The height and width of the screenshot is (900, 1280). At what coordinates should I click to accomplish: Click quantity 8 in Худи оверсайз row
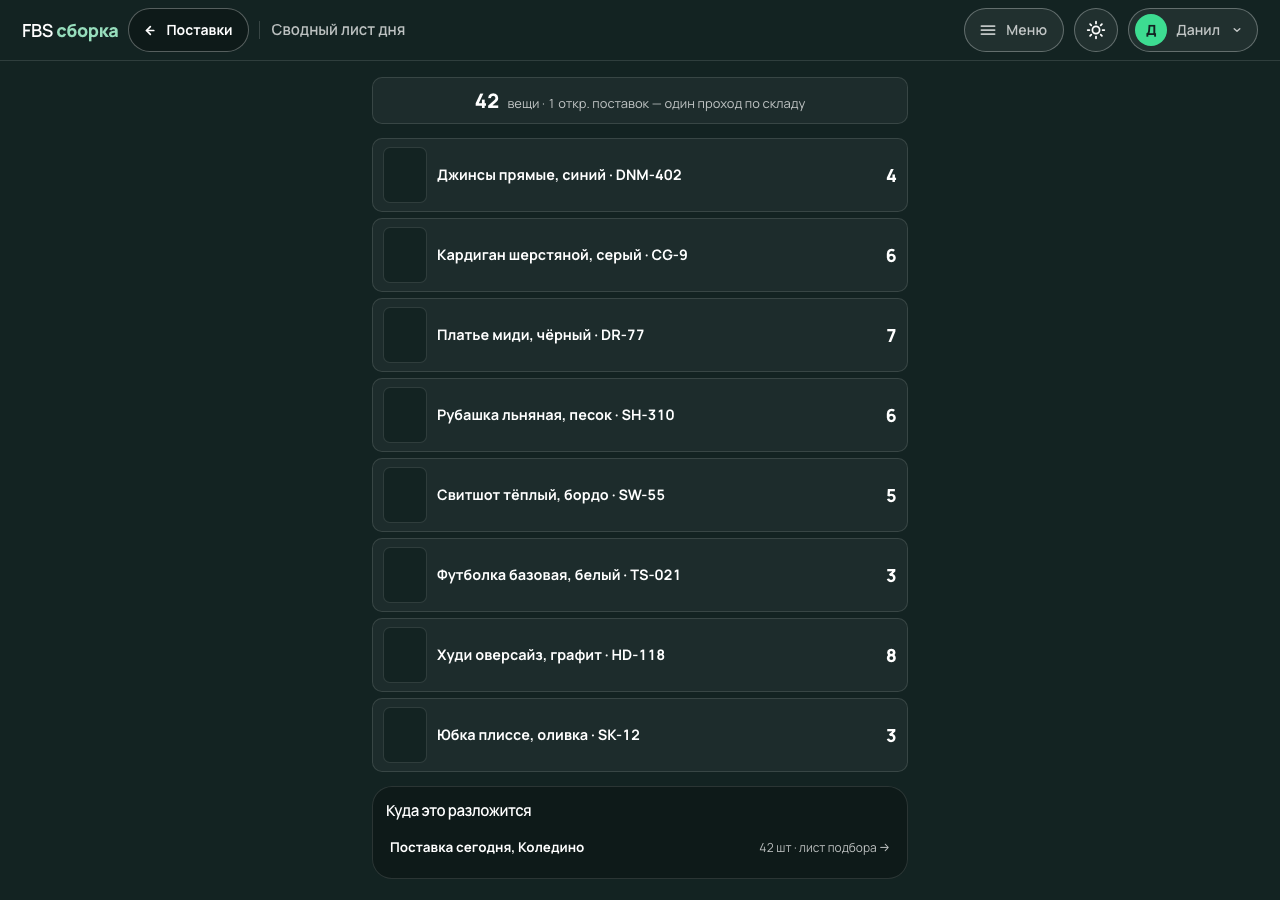click(891, 656)
